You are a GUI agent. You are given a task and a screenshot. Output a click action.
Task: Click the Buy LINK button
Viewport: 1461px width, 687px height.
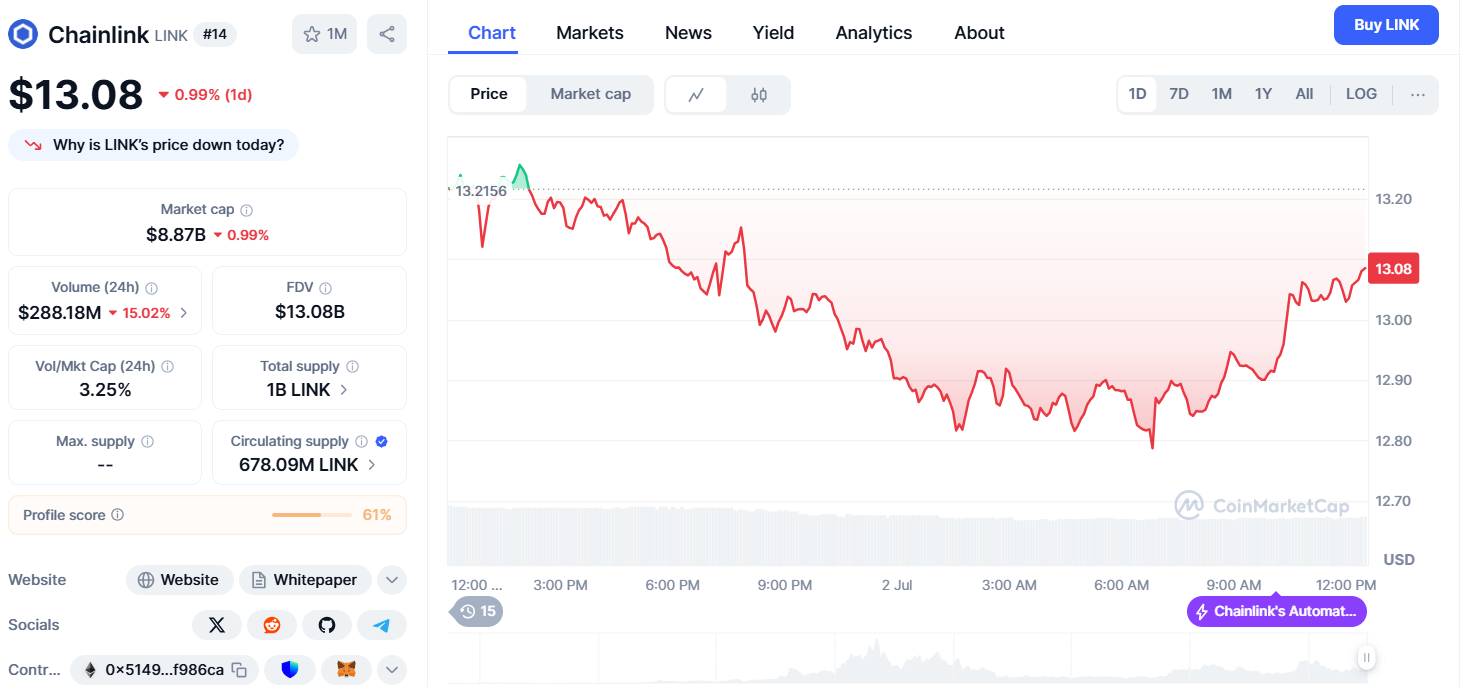pyautogui.click(x=1386, y=25)
